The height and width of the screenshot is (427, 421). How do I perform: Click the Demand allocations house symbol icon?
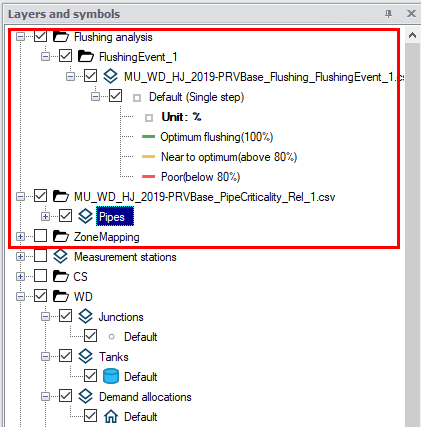coord(111,416)
